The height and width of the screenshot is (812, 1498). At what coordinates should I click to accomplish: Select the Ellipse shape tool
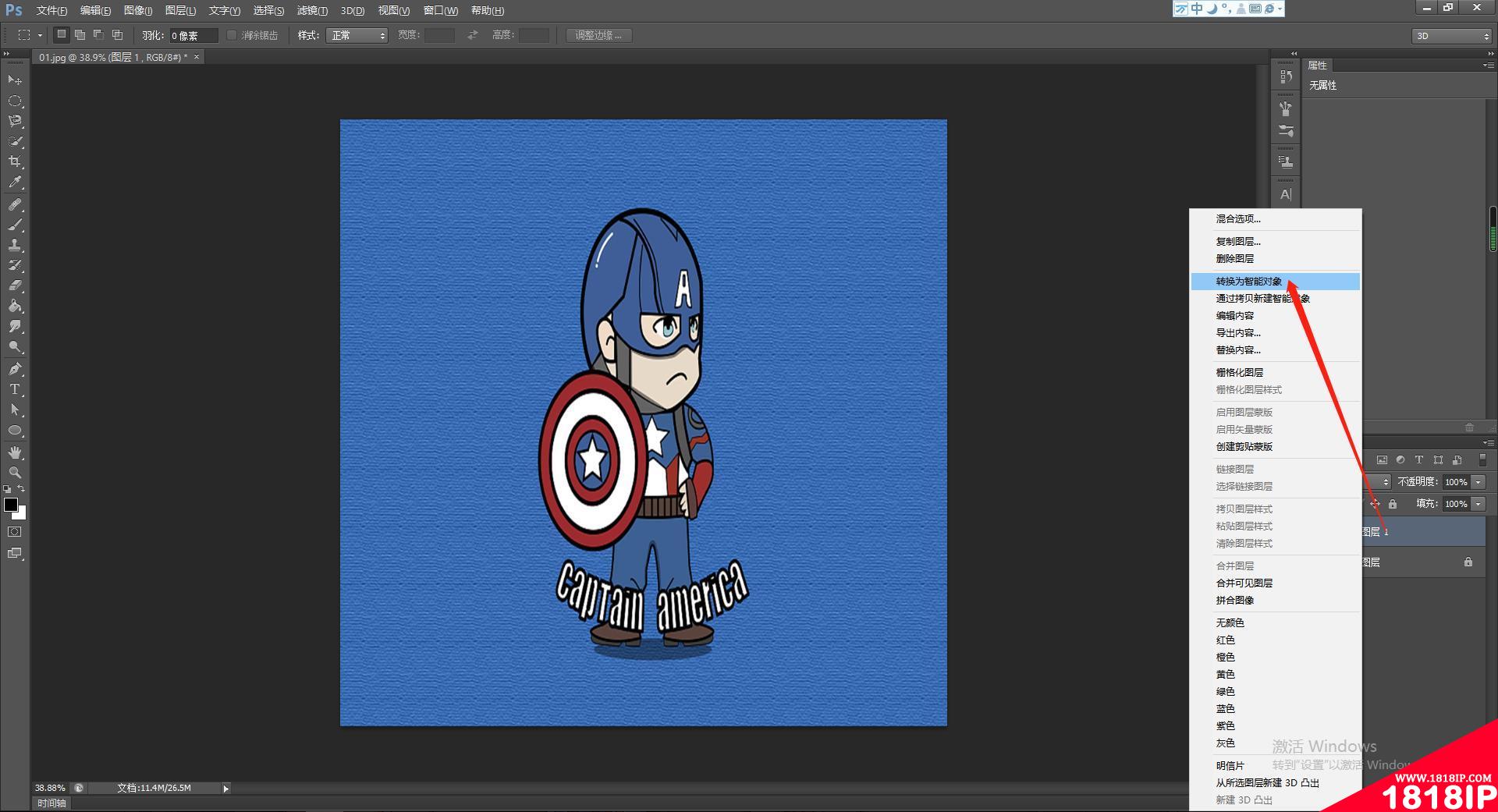(15, 431)
